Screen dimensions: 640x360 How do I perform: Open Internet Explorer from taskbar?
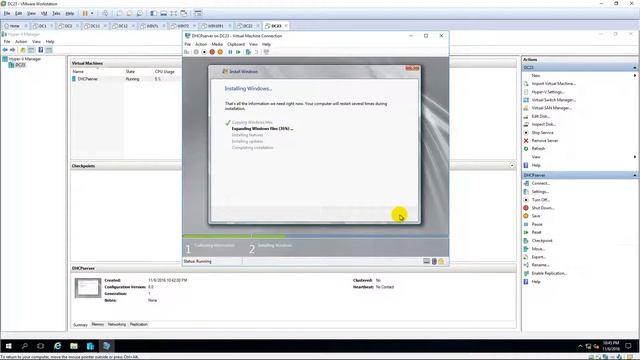coord(58,346)
